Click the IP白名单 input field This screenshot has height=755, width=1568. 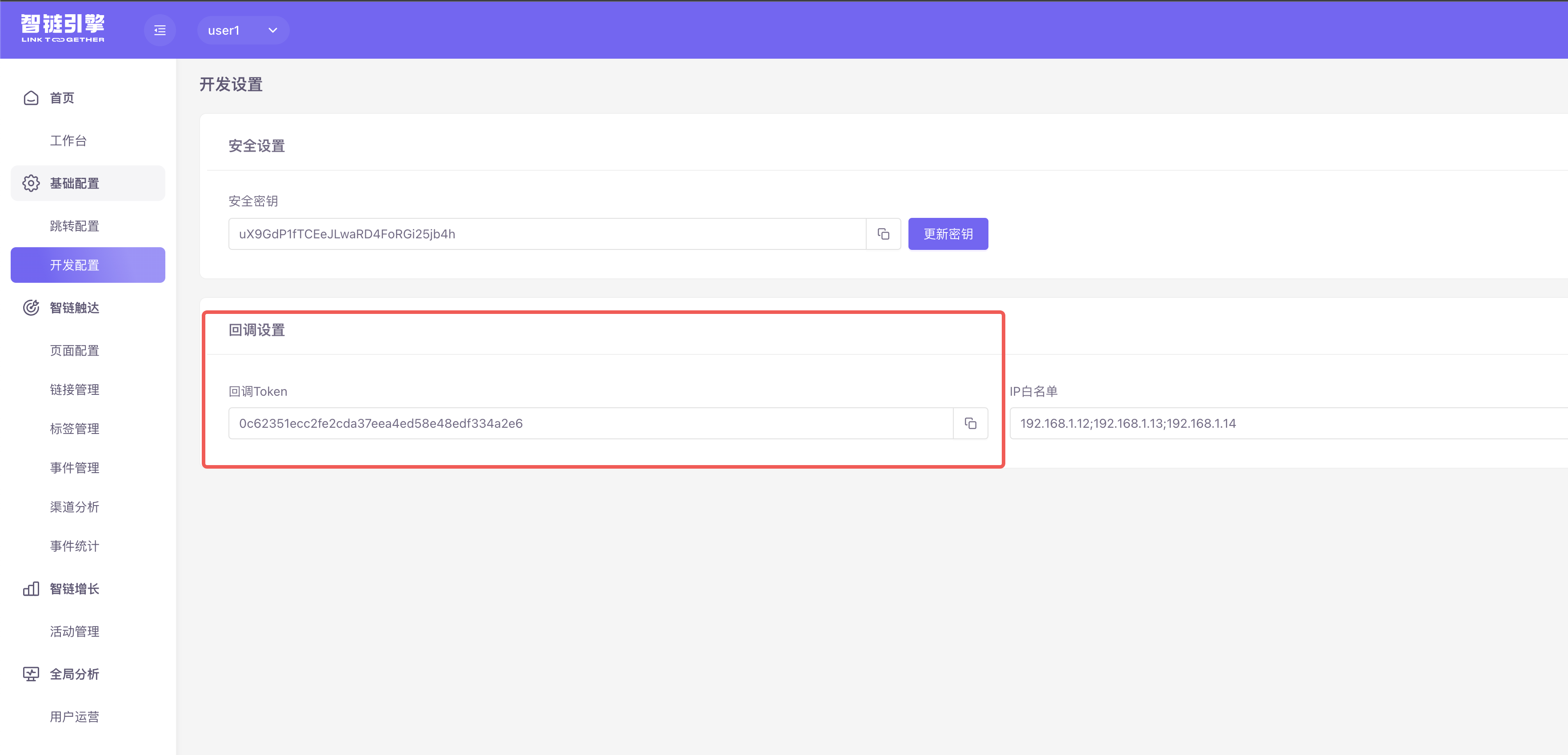click(x=1288, y=423)
